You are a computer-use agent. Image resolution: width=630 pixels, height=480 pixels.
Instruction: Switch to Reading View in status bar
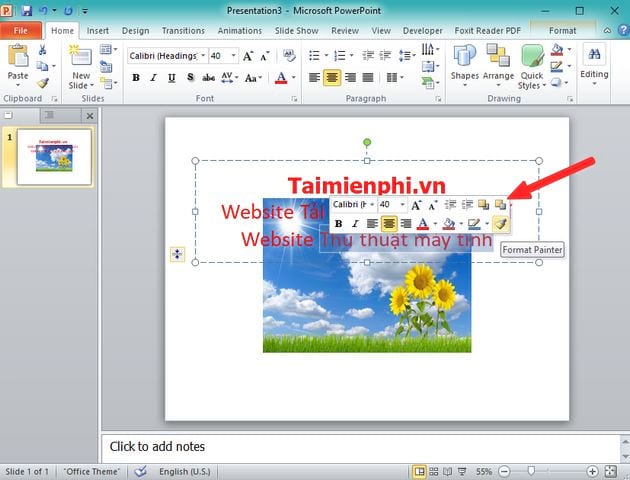click(x=447, y=471)
